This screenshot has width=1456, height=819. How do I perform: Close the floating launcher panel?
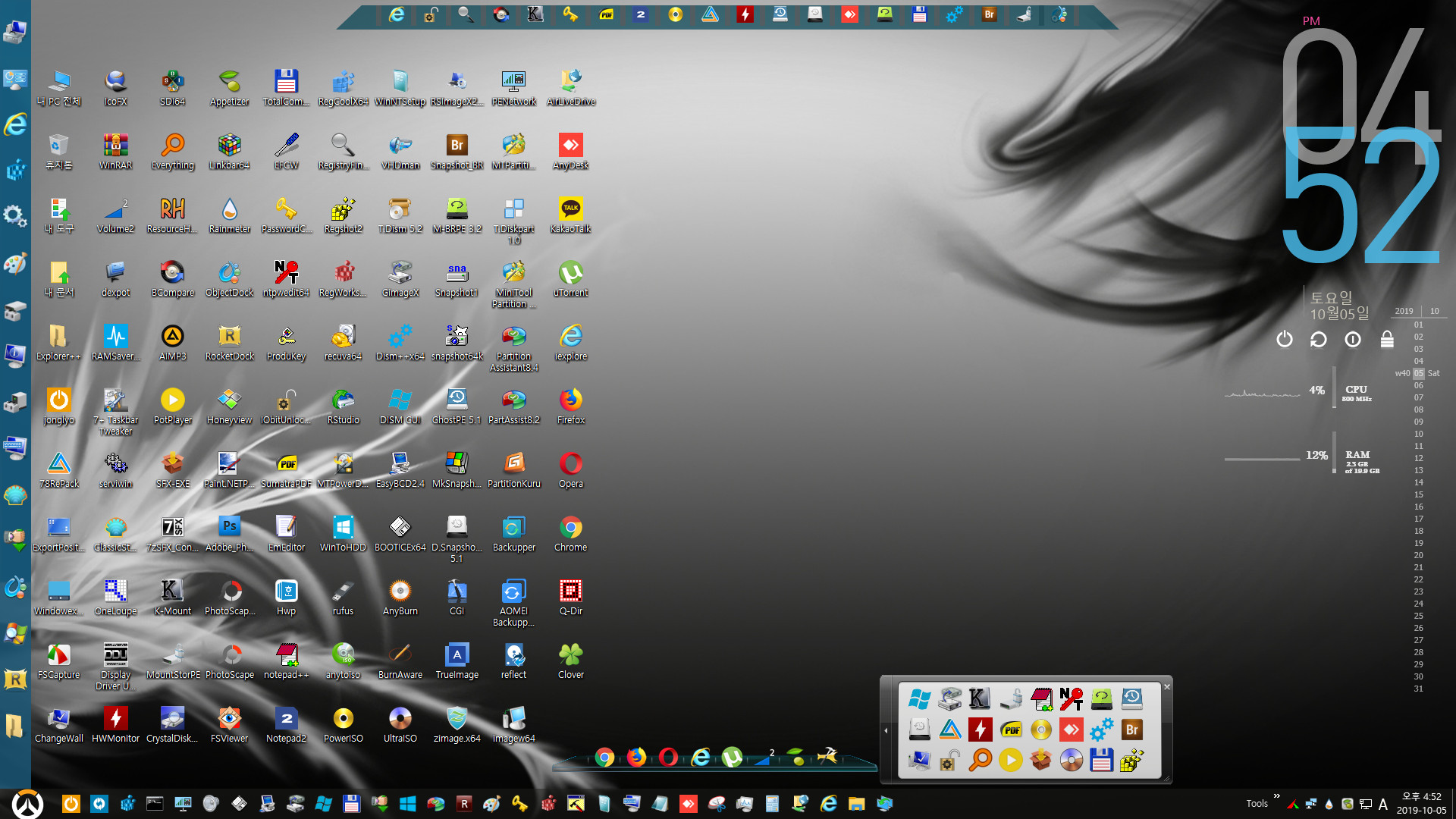coord(1167,687)
